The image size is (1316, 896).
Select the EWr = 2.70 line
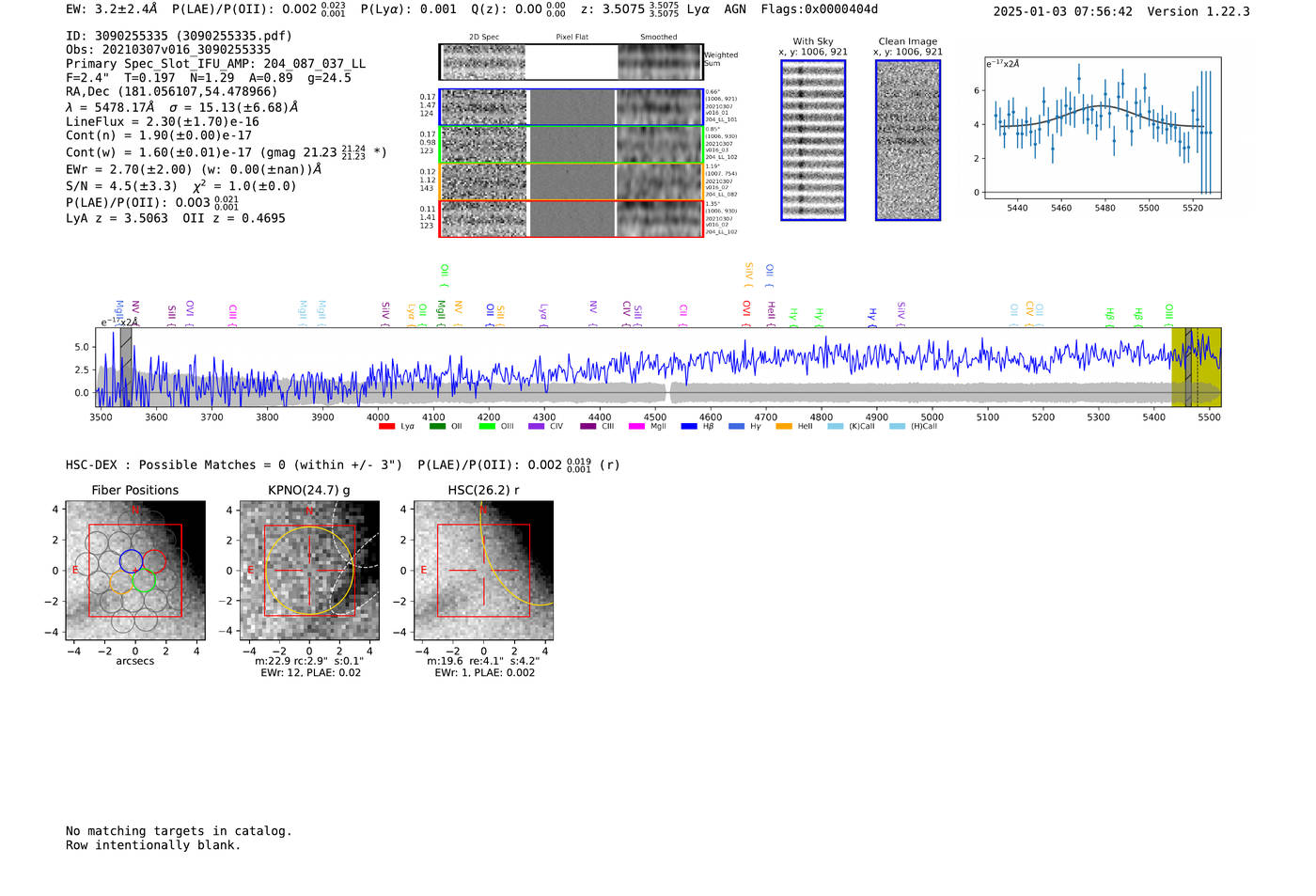coord(194,169)
